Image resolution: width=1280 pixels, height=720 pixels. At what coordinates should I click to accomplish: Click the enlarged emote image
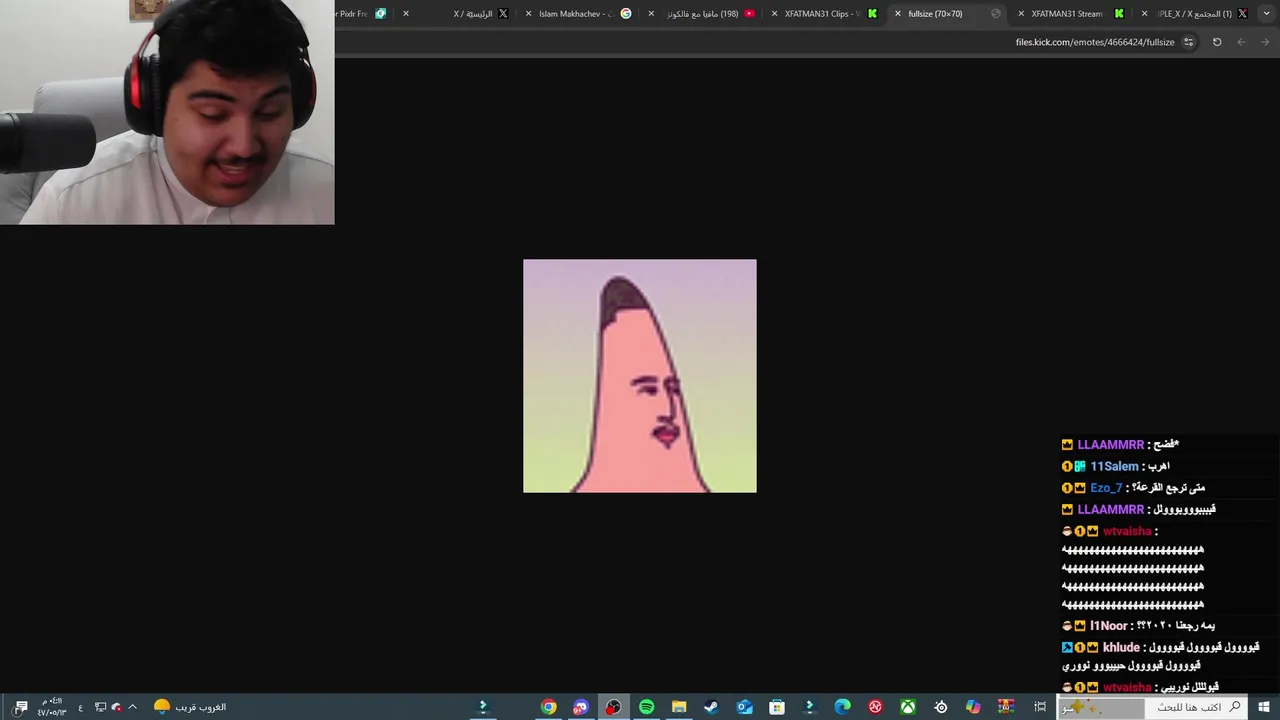[640, 376]
